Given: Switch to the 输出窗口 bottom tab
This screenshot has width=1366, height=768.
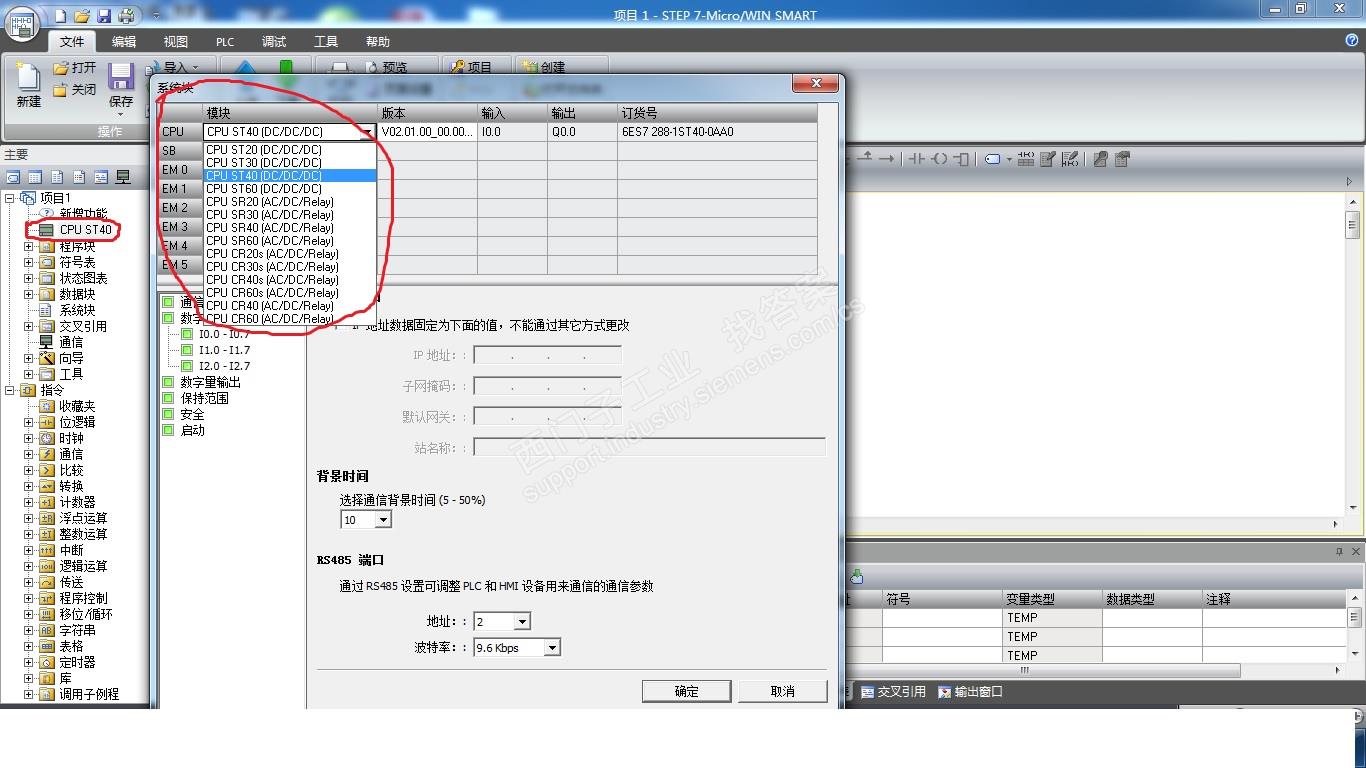Looking at the screenshot, I should point(970,692).
